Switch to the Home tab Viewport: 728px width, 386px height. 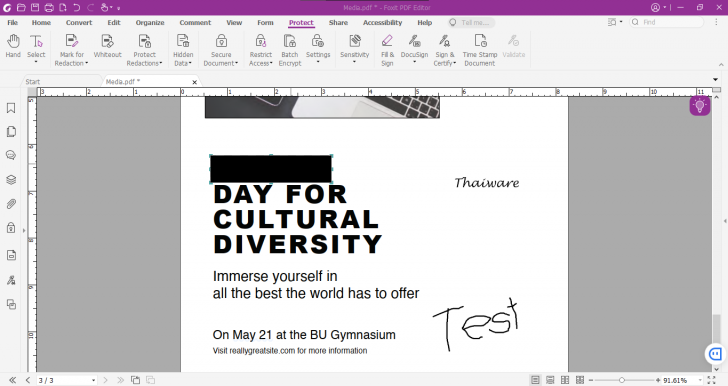[41, 22]
